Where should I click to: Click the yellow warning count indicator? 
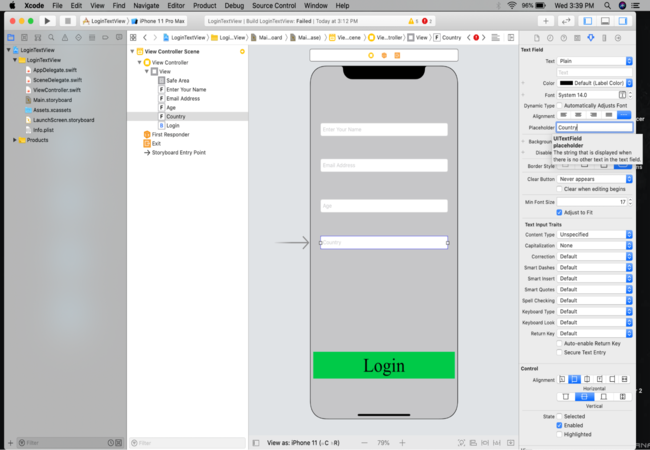coord(413,21)
